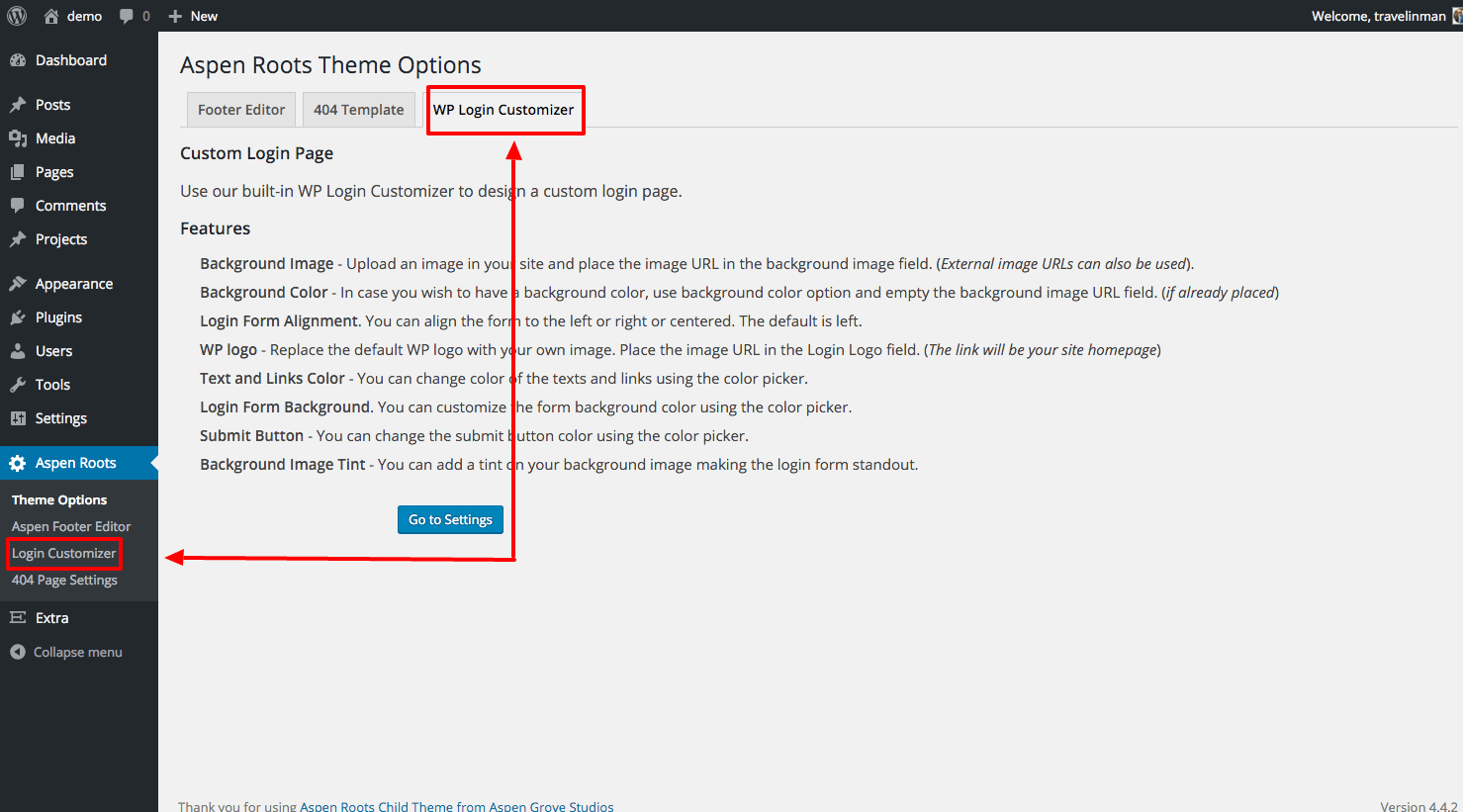The width and height of the screenshot is (1463, 812).
Task: Open the demo site home icon
Action: [x=51, y=16]
